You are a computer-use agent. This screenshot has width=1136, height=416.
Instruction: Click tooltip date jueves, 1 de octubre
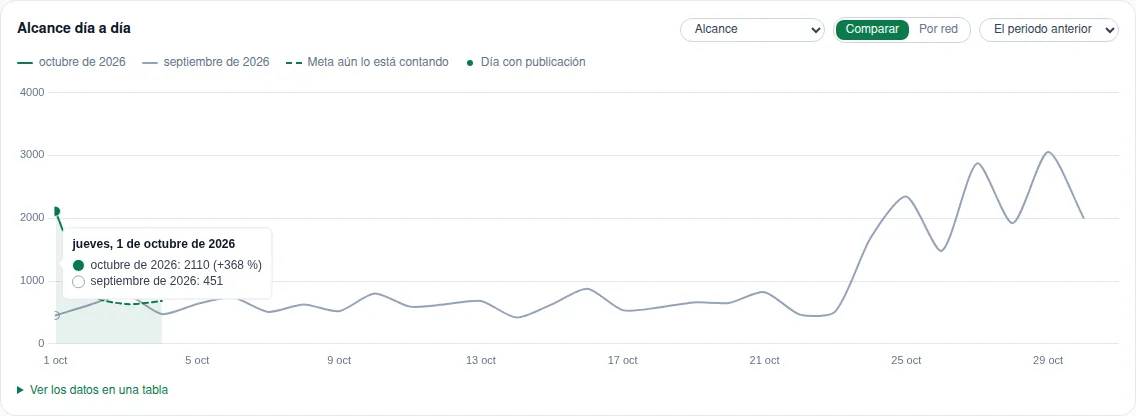click(x=154, y=244)
